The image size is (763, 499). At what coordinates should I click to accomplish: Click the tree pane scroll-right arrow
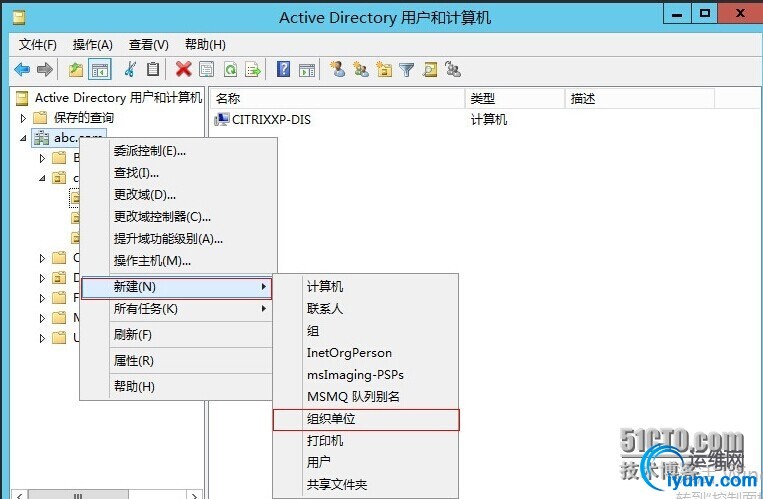195,495
